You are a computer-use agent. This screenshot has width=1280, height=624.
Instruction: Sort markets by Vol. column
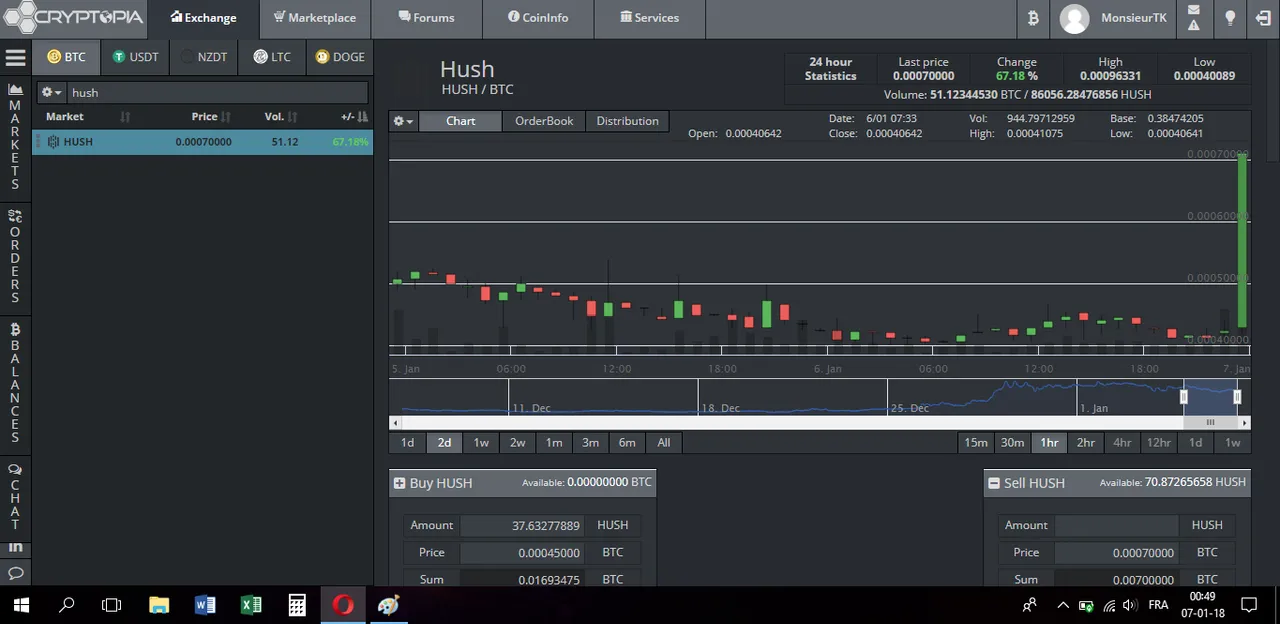[281, 117]
